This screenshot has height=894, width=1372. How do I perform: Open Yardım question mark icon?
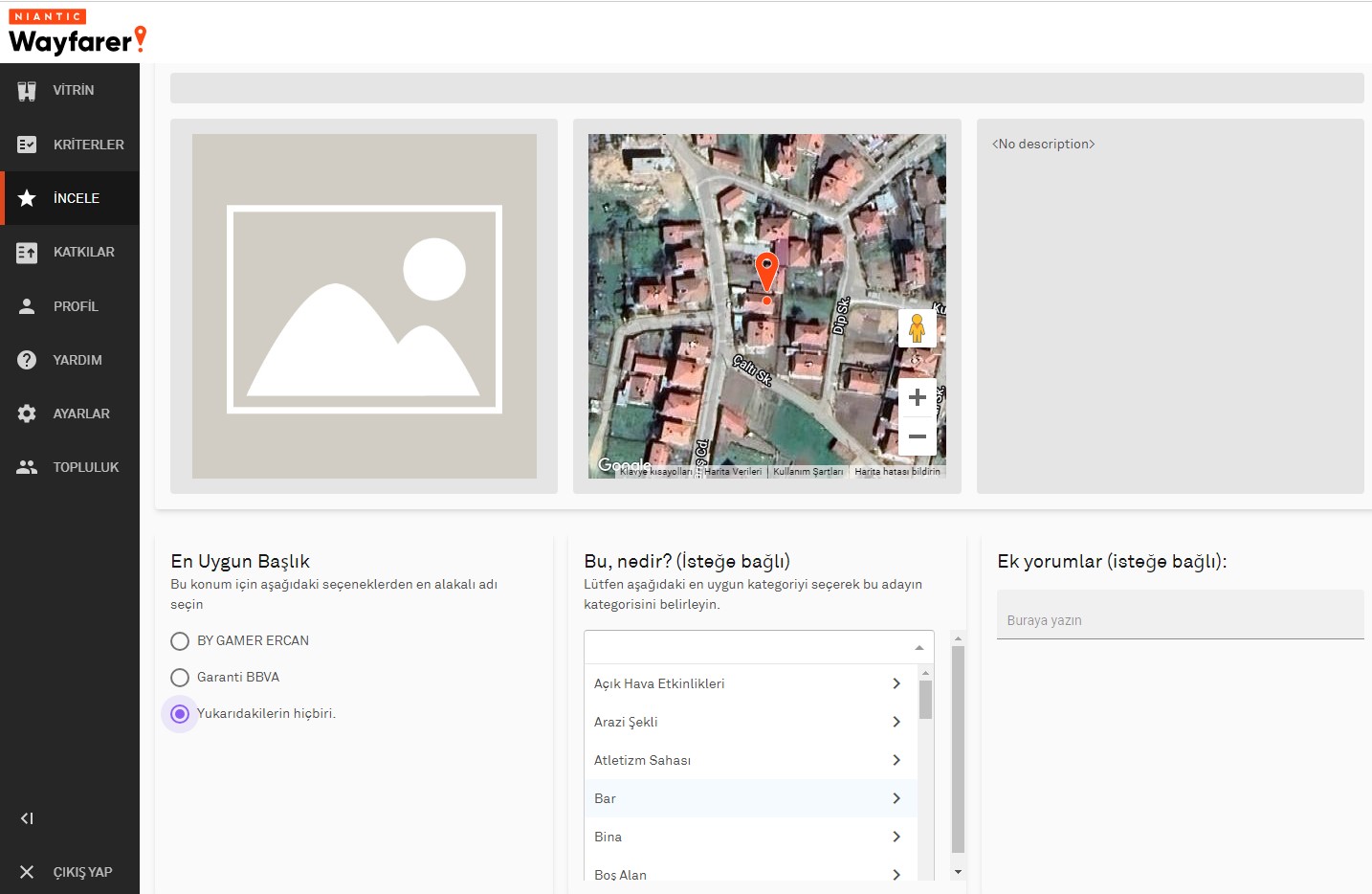click(x=27, y=360)
